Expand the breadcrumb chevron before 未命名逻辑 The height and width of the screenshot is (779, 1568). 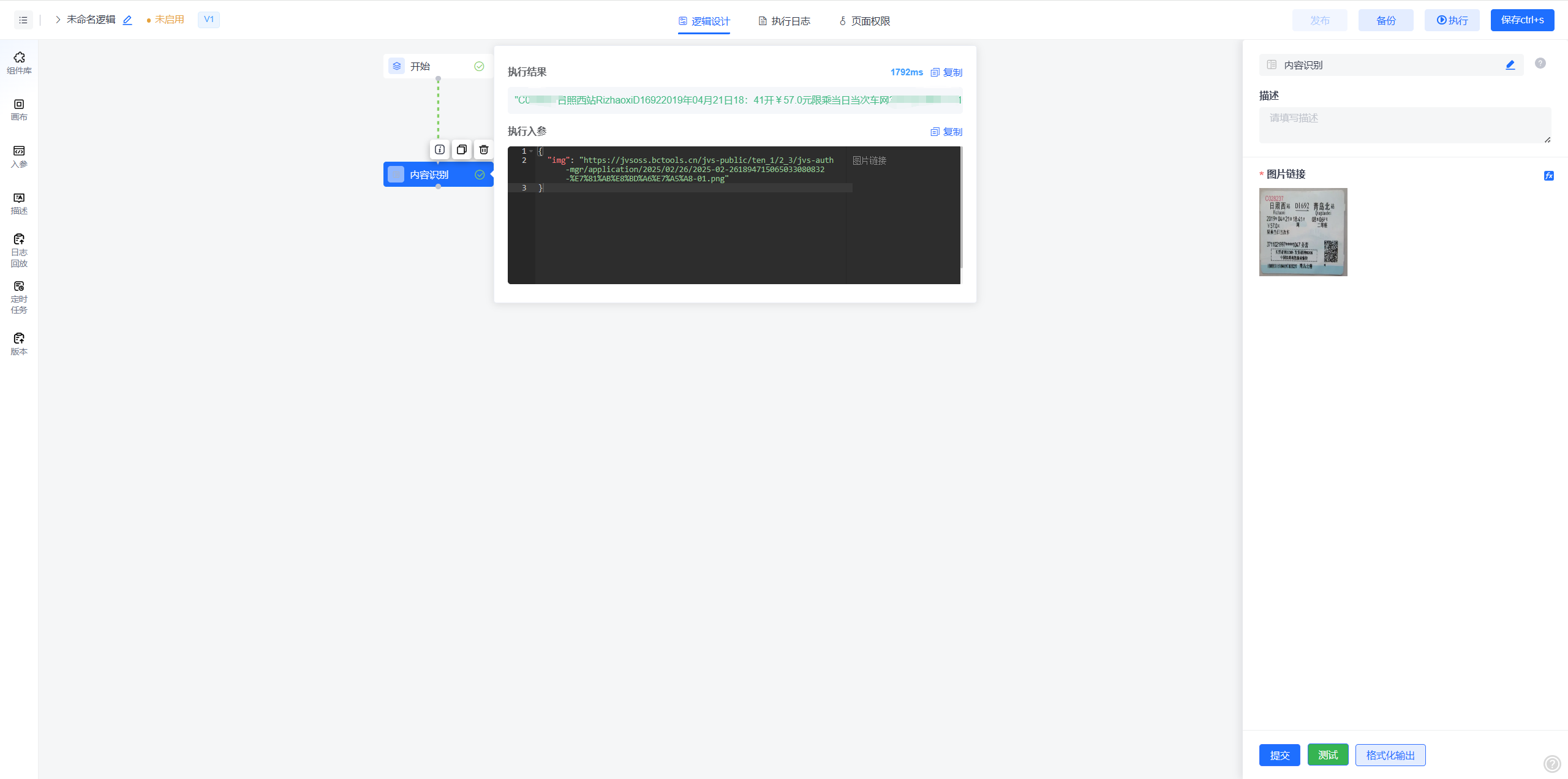click(58, 20)
